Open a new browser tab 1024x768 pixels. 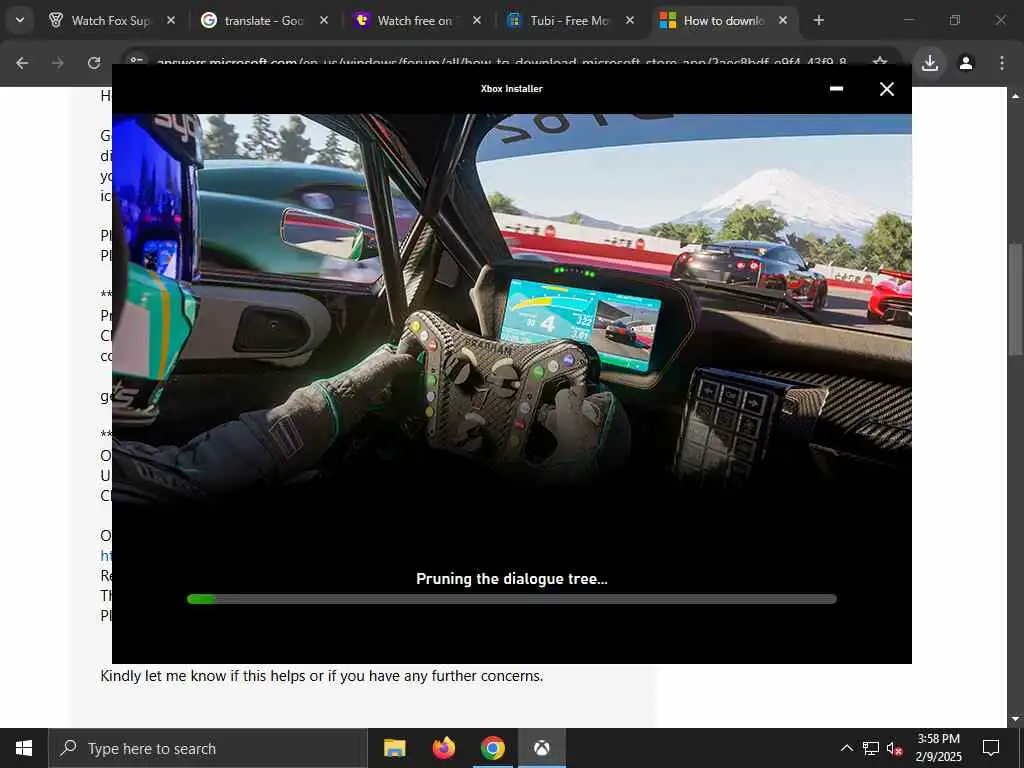[x=818, y=21]
